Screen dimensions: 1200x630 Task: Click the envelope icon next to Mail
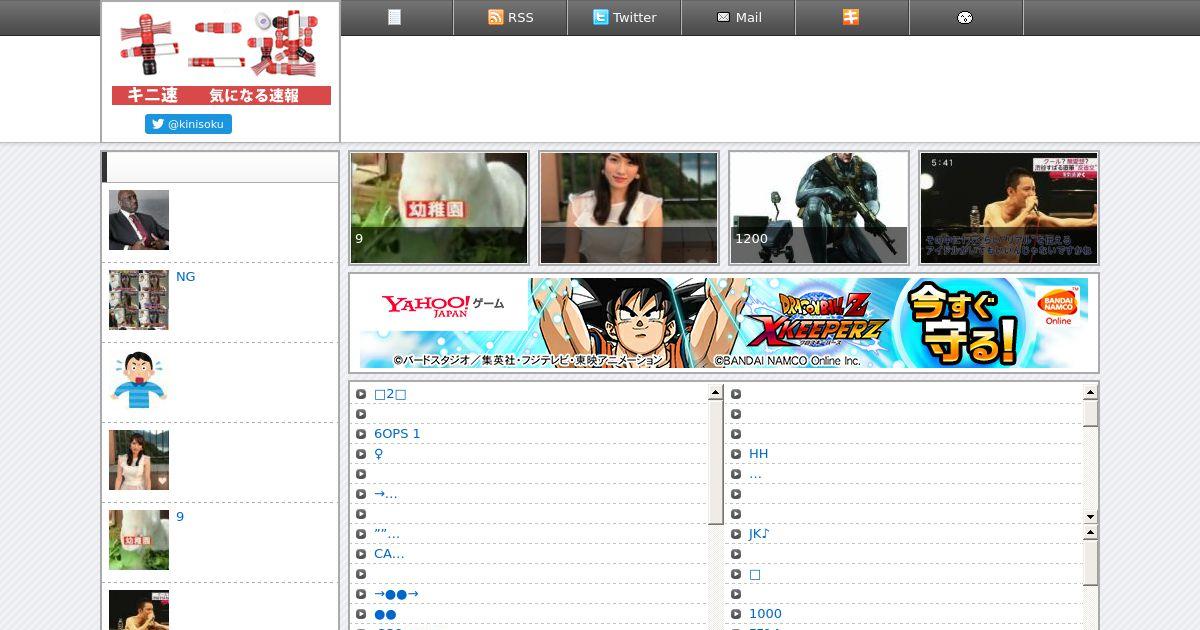(x=723, y=17)
